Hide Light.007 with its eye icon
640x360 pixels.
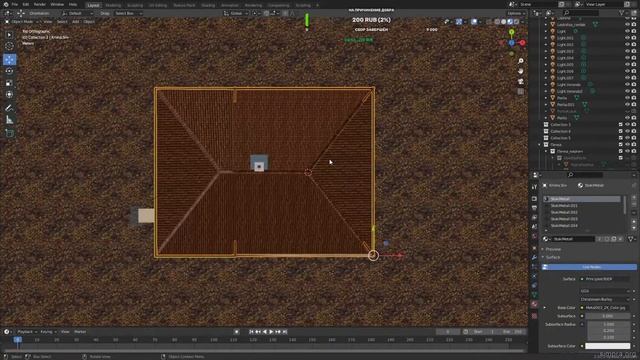[627, 78]
